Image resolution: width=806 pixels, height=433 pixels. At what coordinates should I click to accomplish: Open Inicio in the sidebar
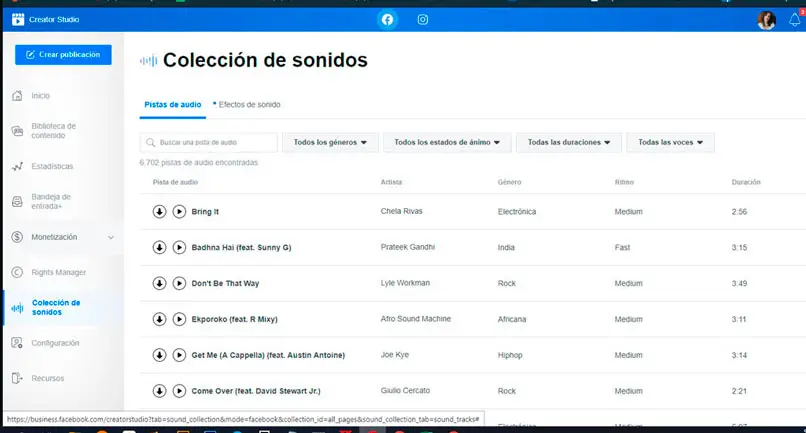(41, 96)
